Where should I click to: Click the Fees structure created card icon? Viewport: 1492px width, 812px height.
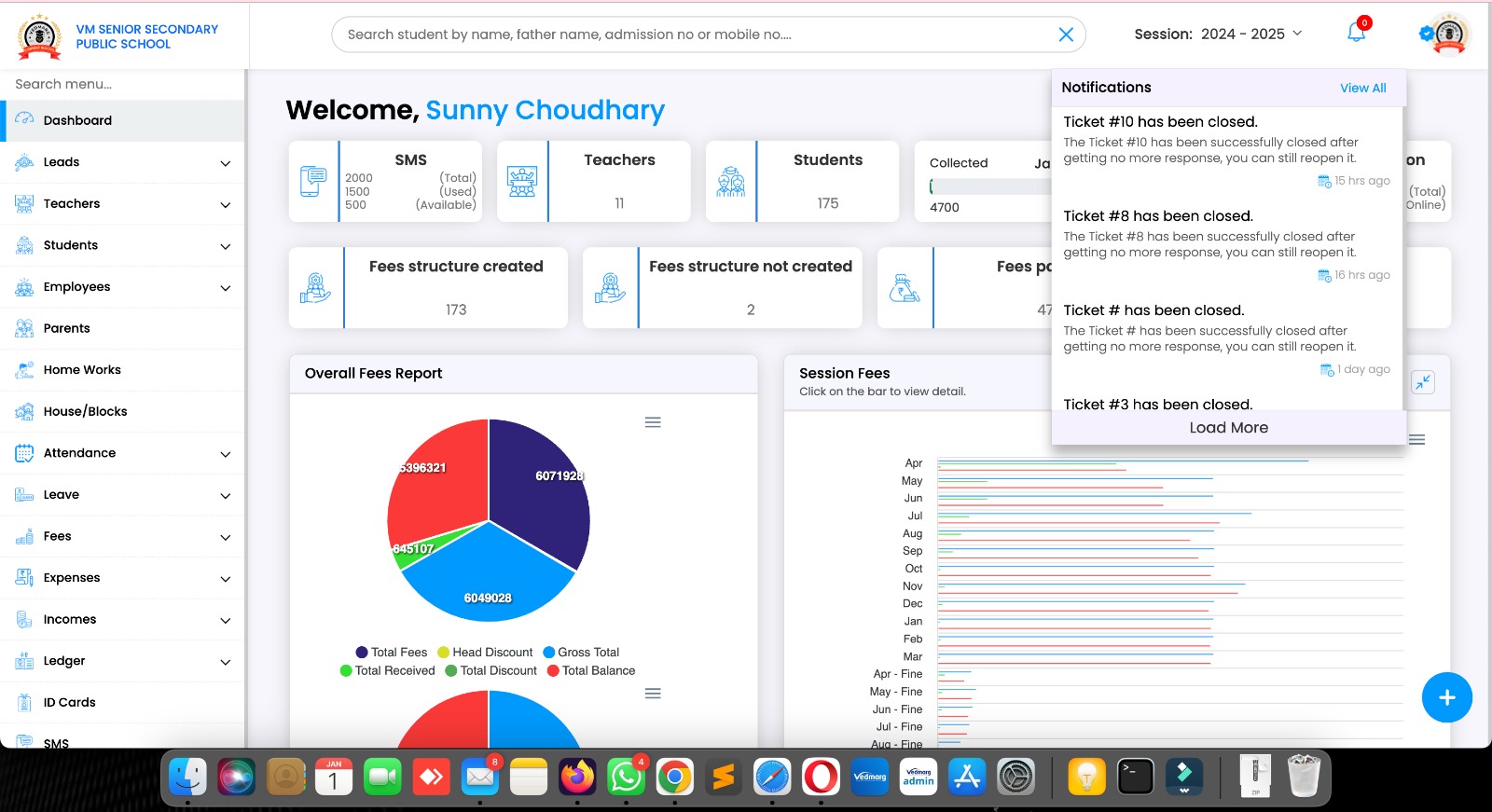coord(316,288)
